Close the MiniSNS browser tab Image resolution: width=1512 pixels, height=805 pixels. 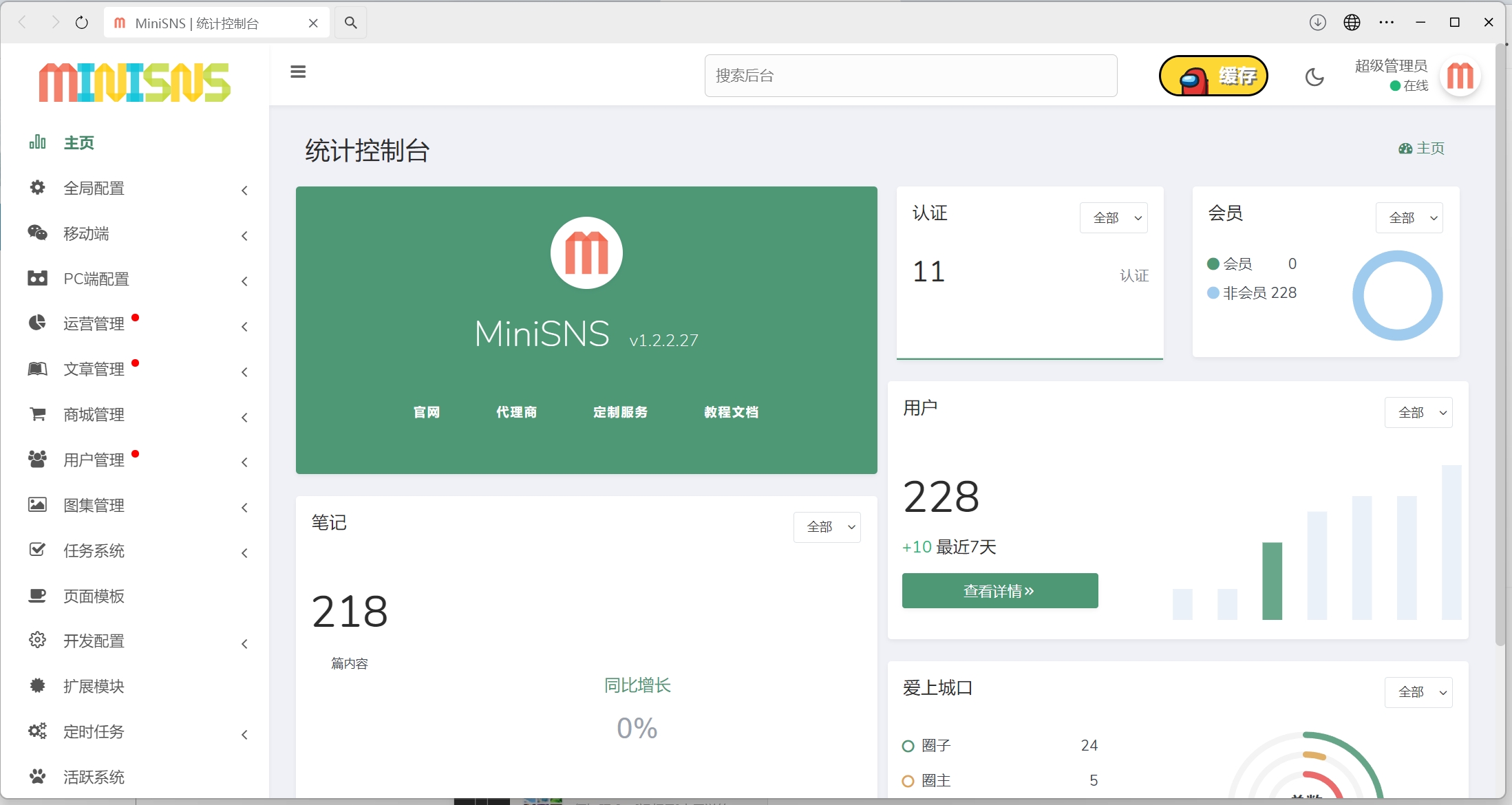point(313,23)
